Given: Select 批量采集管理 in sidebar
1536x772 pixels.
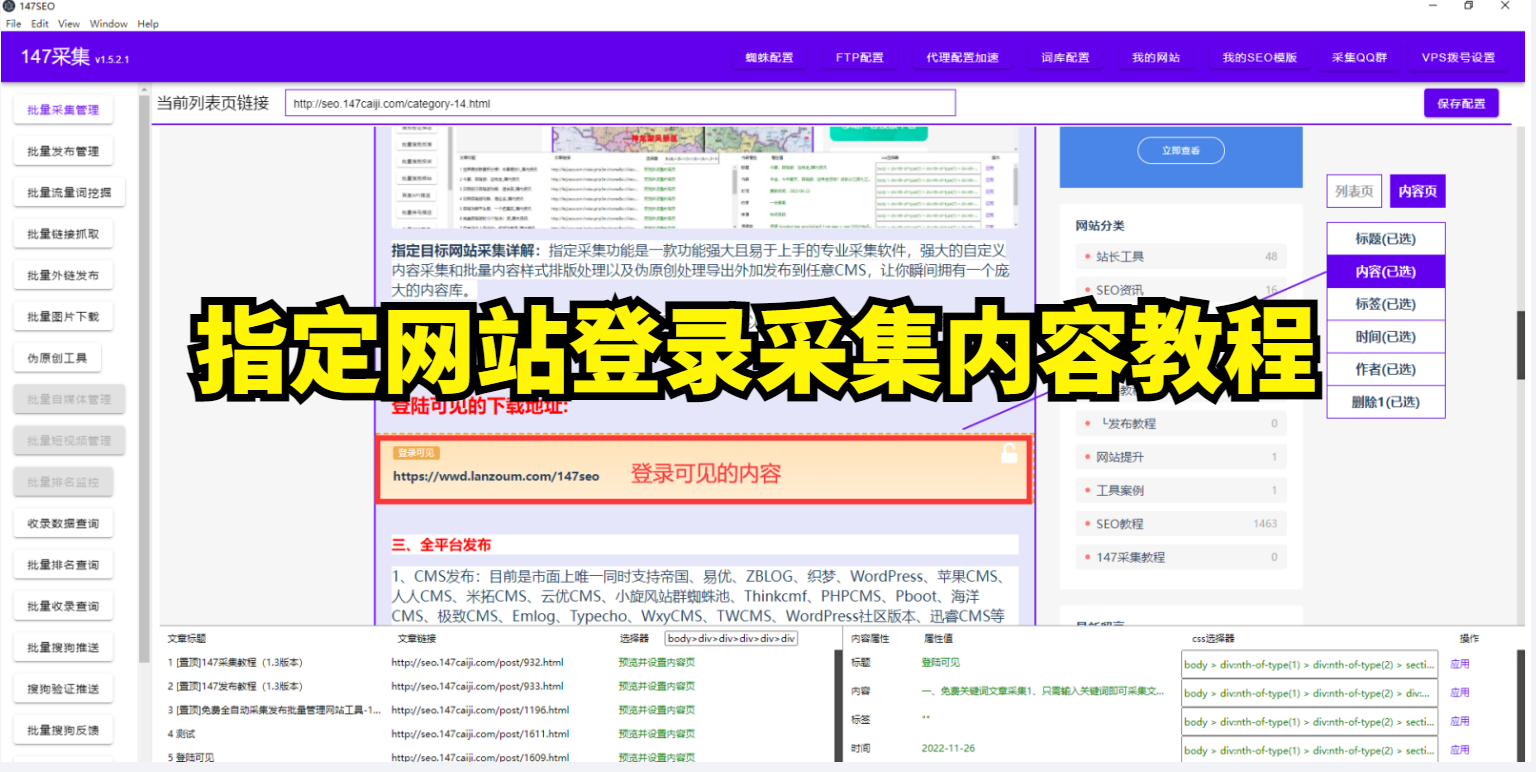Looking at the screenshot, I should point(63,110).
